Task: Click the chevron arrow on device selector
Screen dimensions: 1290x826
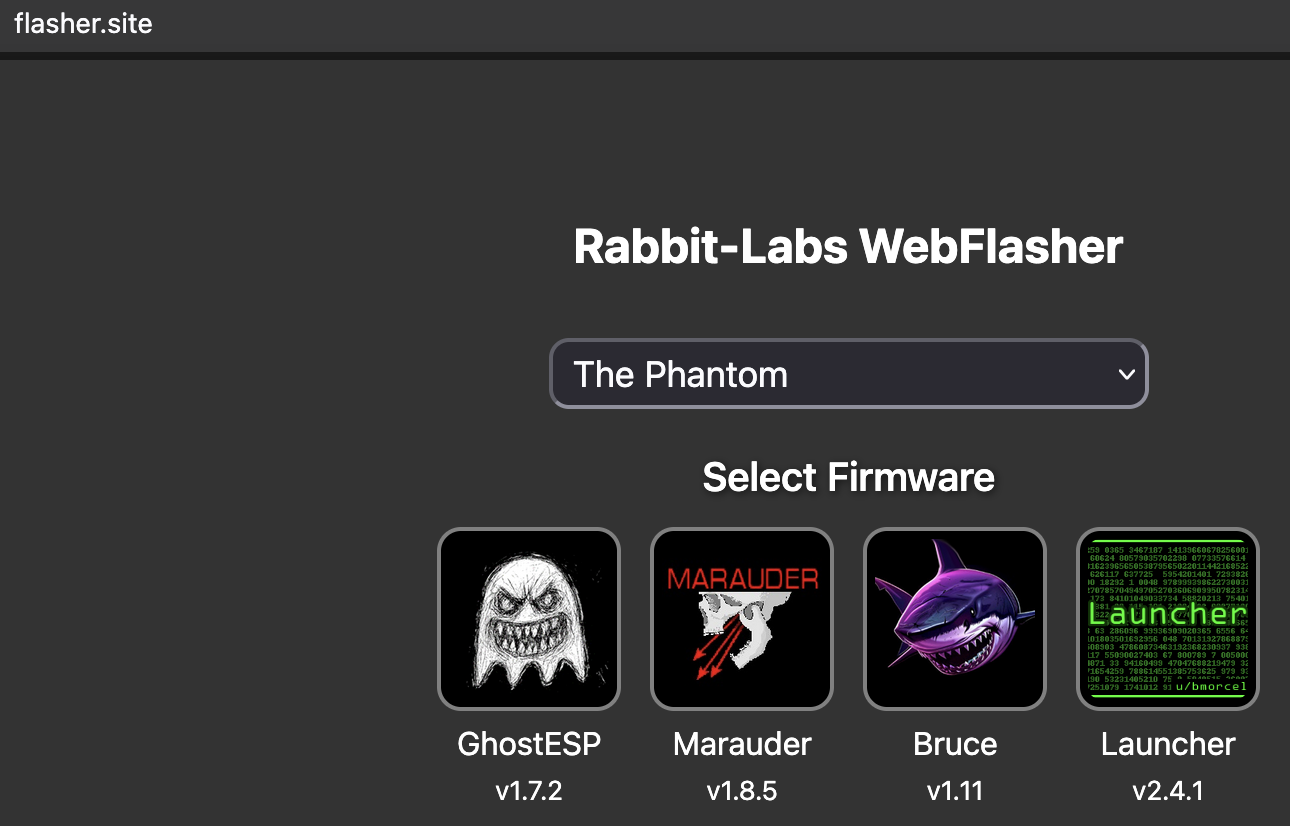Action: (1127, 374)
